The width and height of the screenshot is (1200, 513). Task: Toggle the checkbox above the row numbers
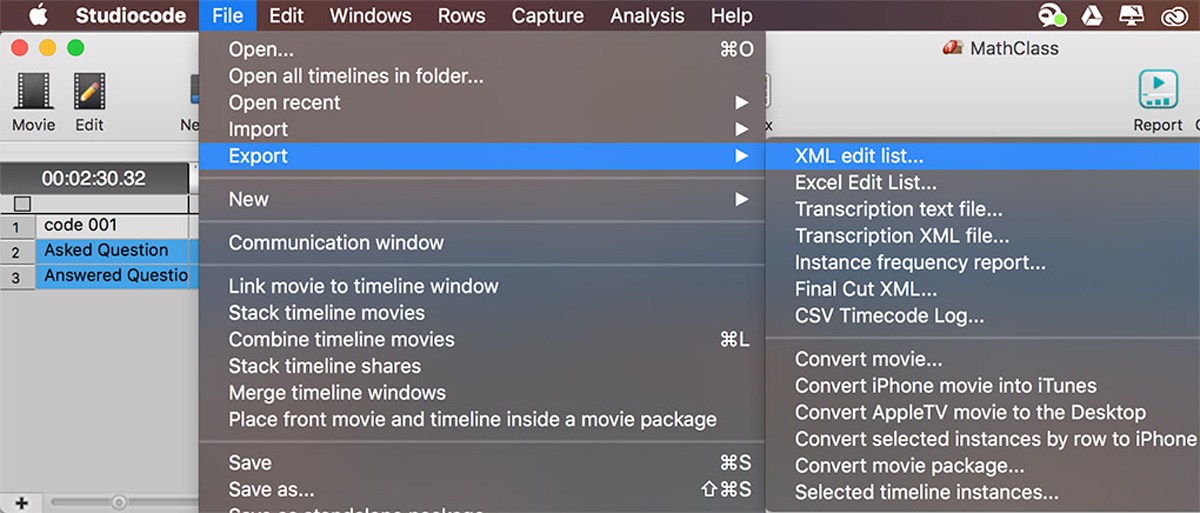point(21,204)
